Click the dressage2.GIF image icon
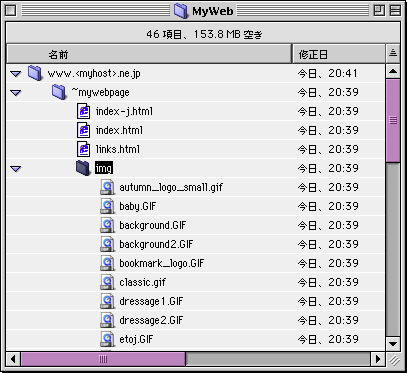Image resolution: width=407 pixels, height=373 pixels. [107, 320]
